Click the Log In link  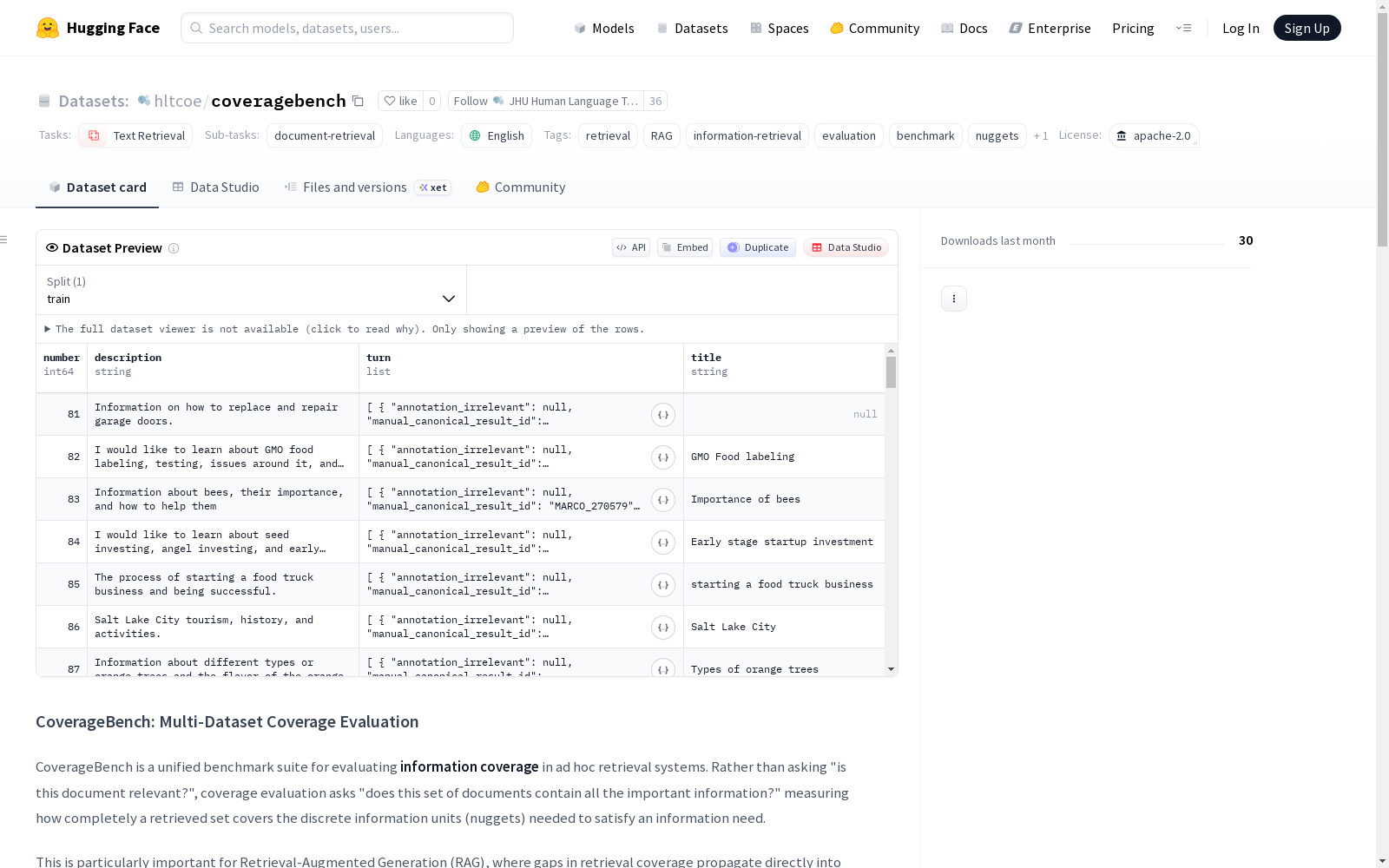point(1241,28)
